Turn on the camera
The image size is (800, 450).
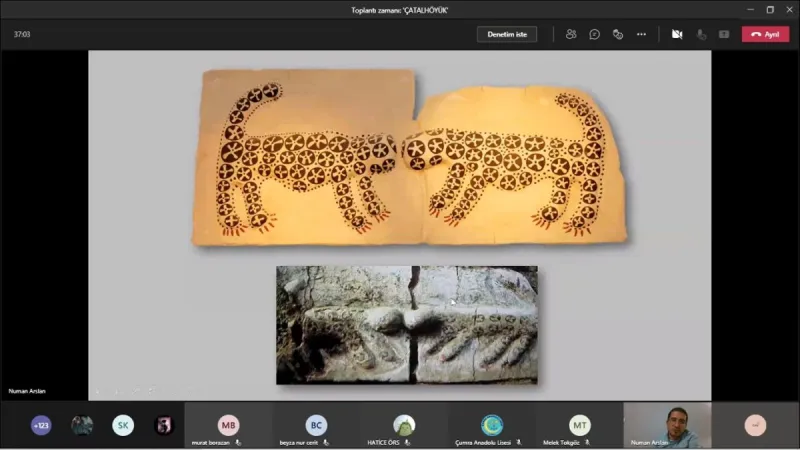tap(677, 34)
